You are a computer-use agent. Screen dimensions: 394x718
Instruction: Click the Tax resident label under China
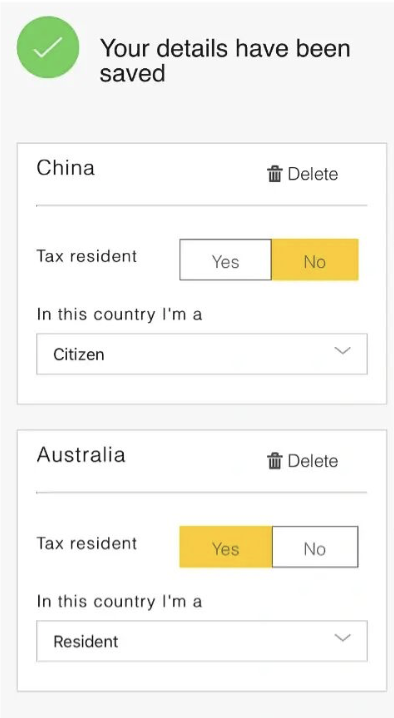tap(87, 256)
